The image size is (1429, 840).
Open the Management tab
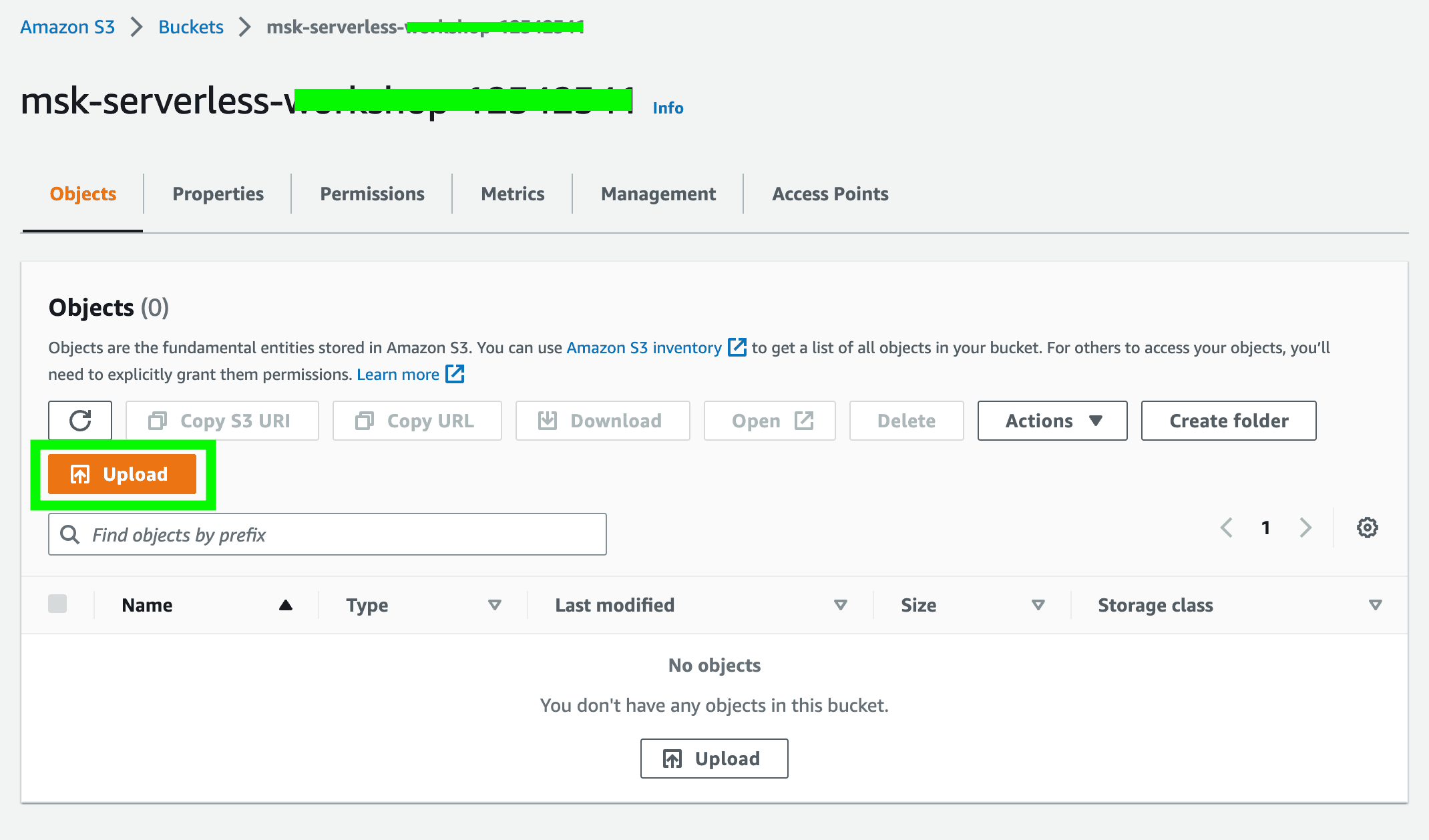pos(658,194)
